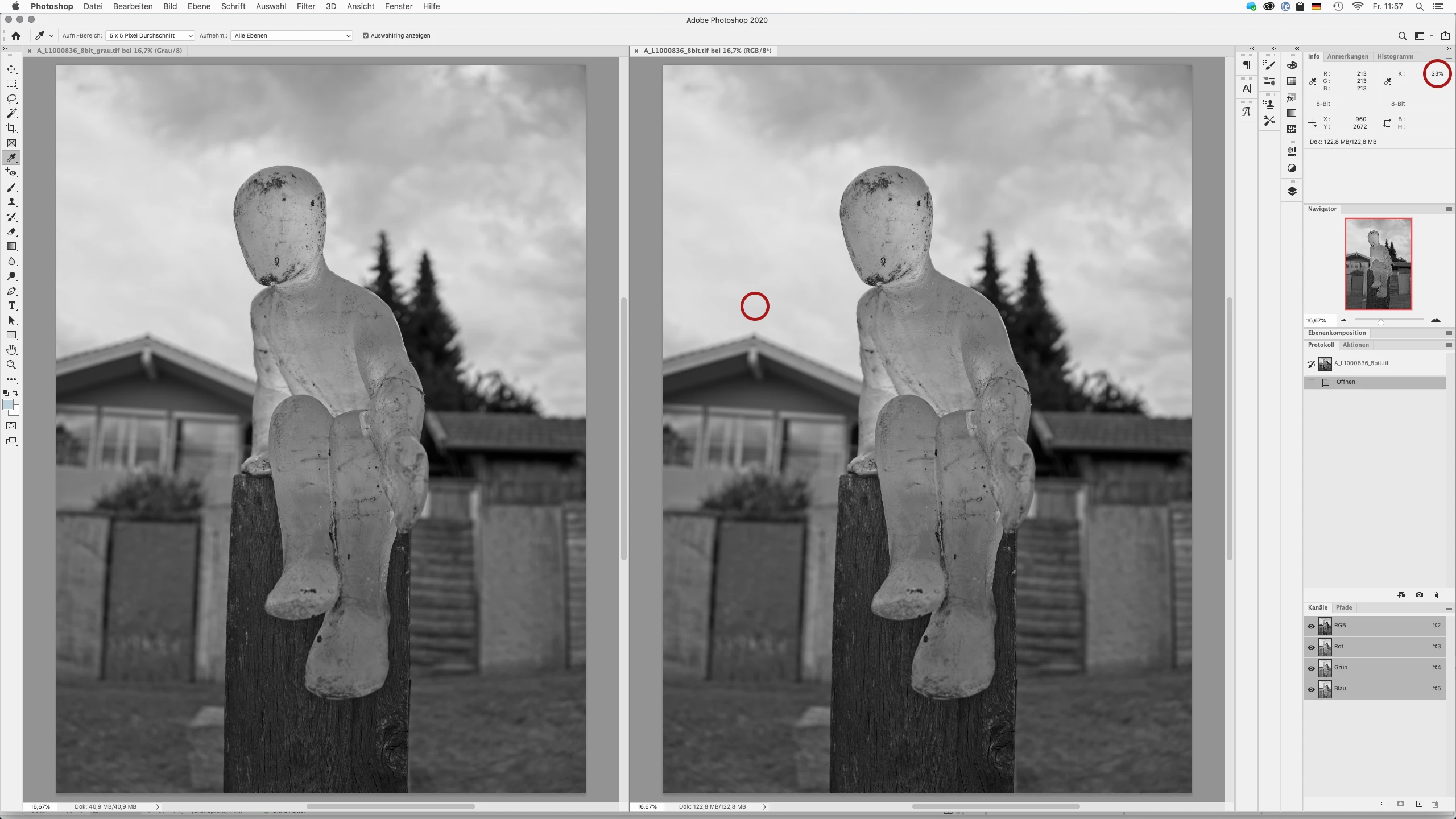
Task: Select the Öffnen history state
Action: (x=1345, y=382)
